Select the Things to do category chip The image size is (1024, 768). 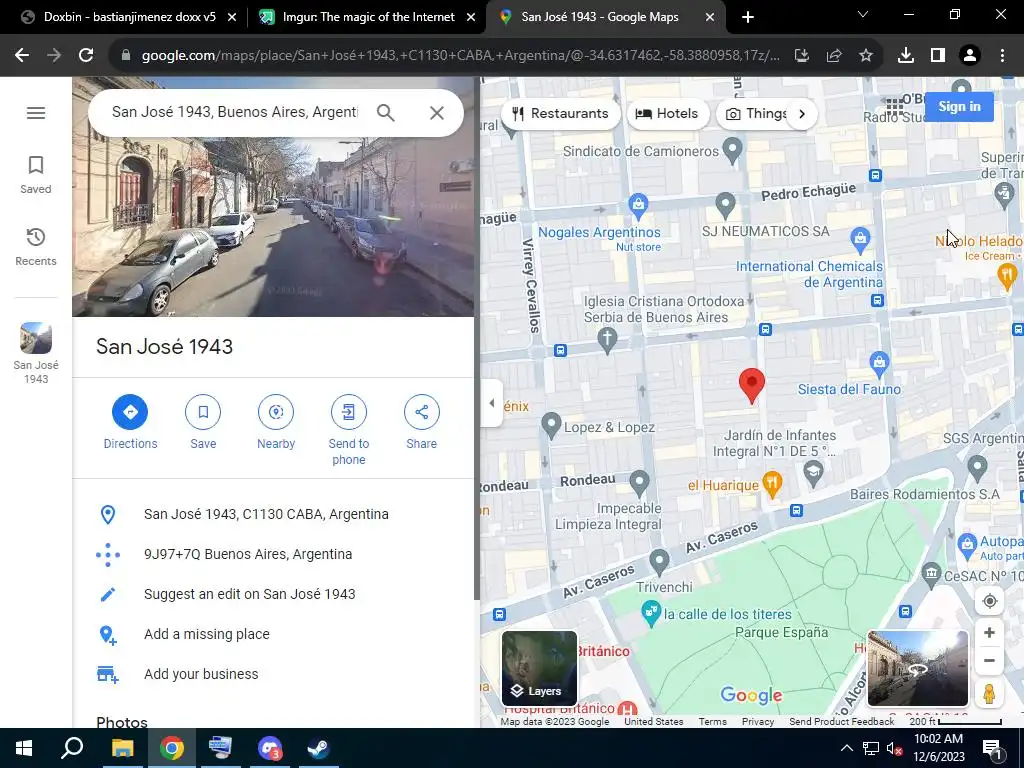(754, 114)
